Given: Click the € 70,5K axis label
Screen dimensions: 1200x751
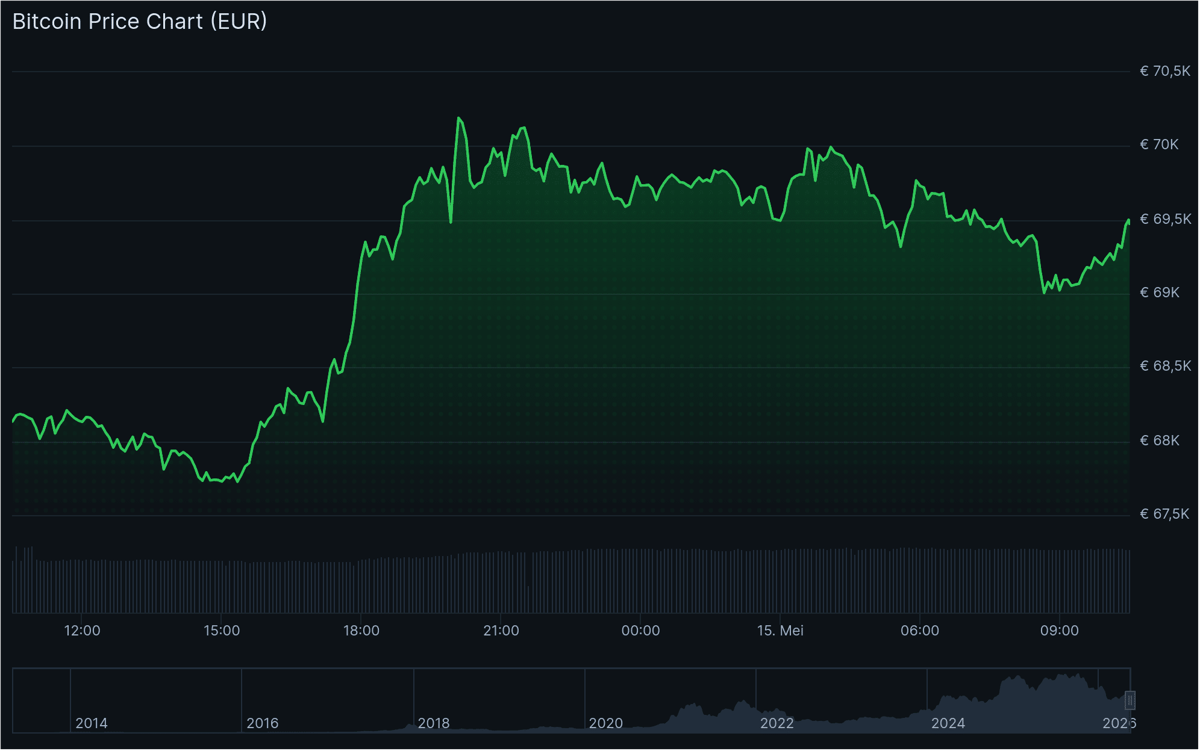Looking at the screenshot, I should [1165, 71].
